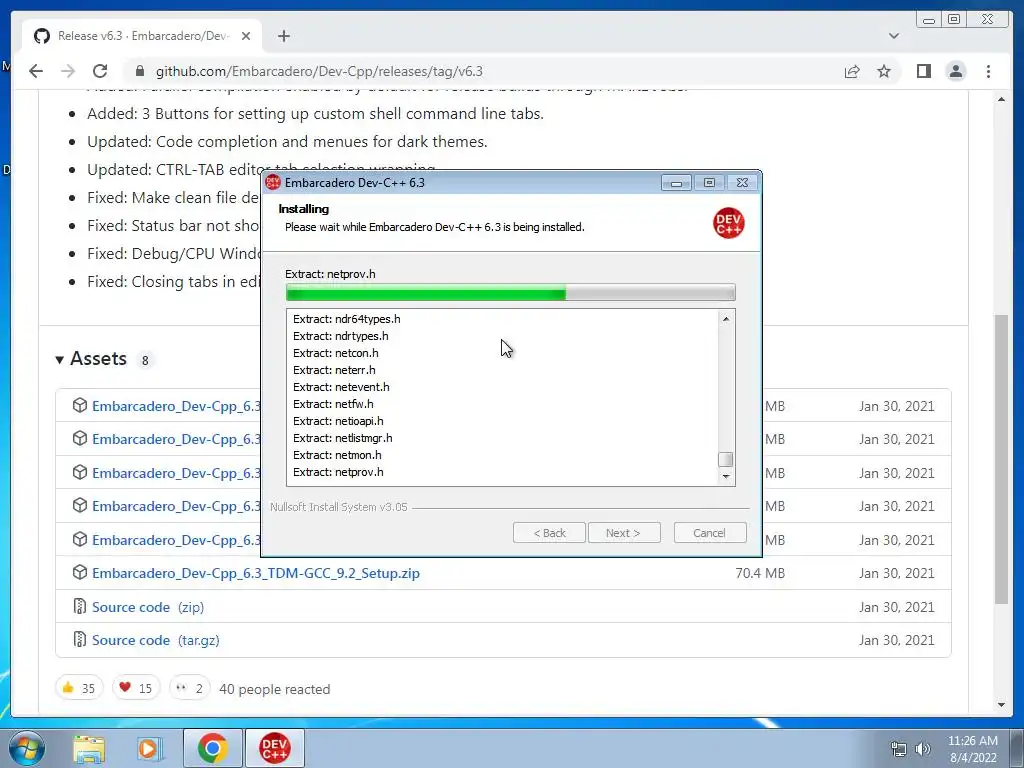Click the installer log scrollbar thumb

[726, 459]
